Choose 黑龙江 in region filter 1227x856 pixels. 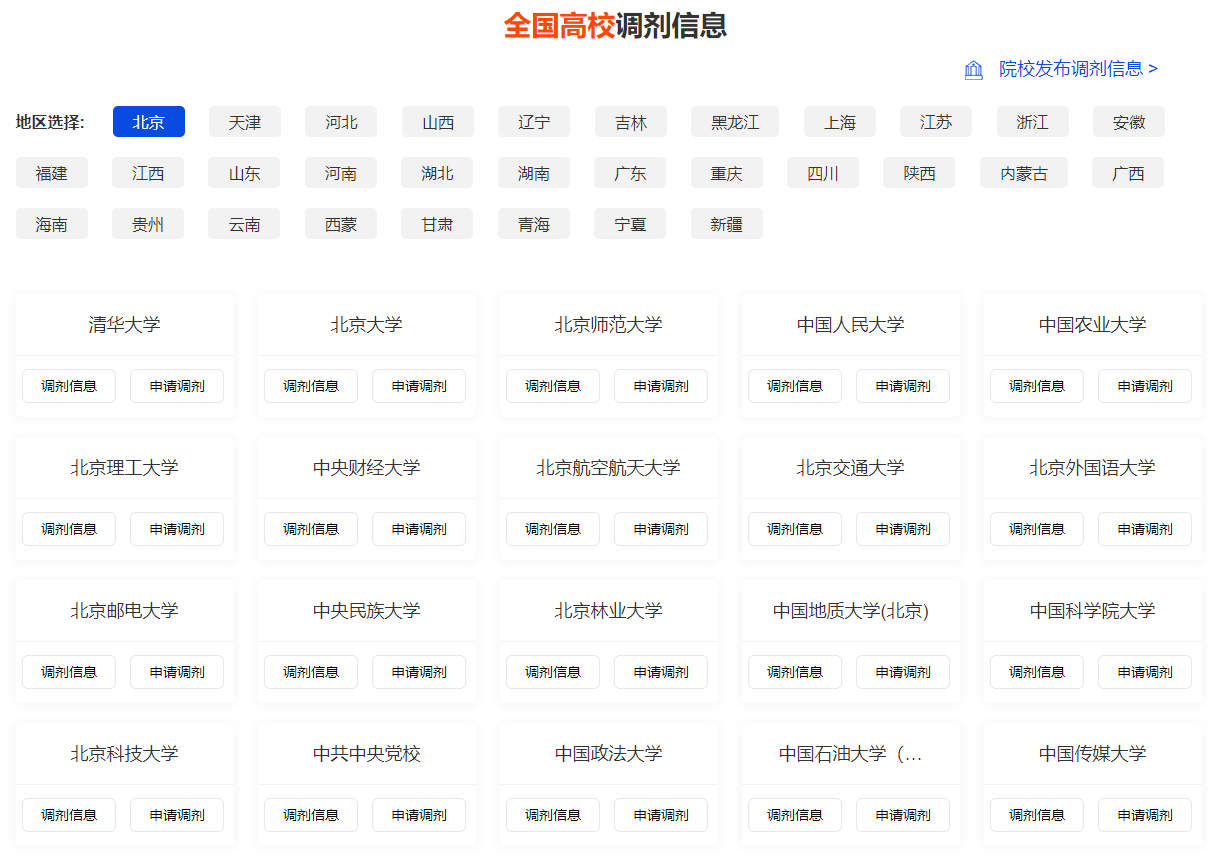(735, 122)
